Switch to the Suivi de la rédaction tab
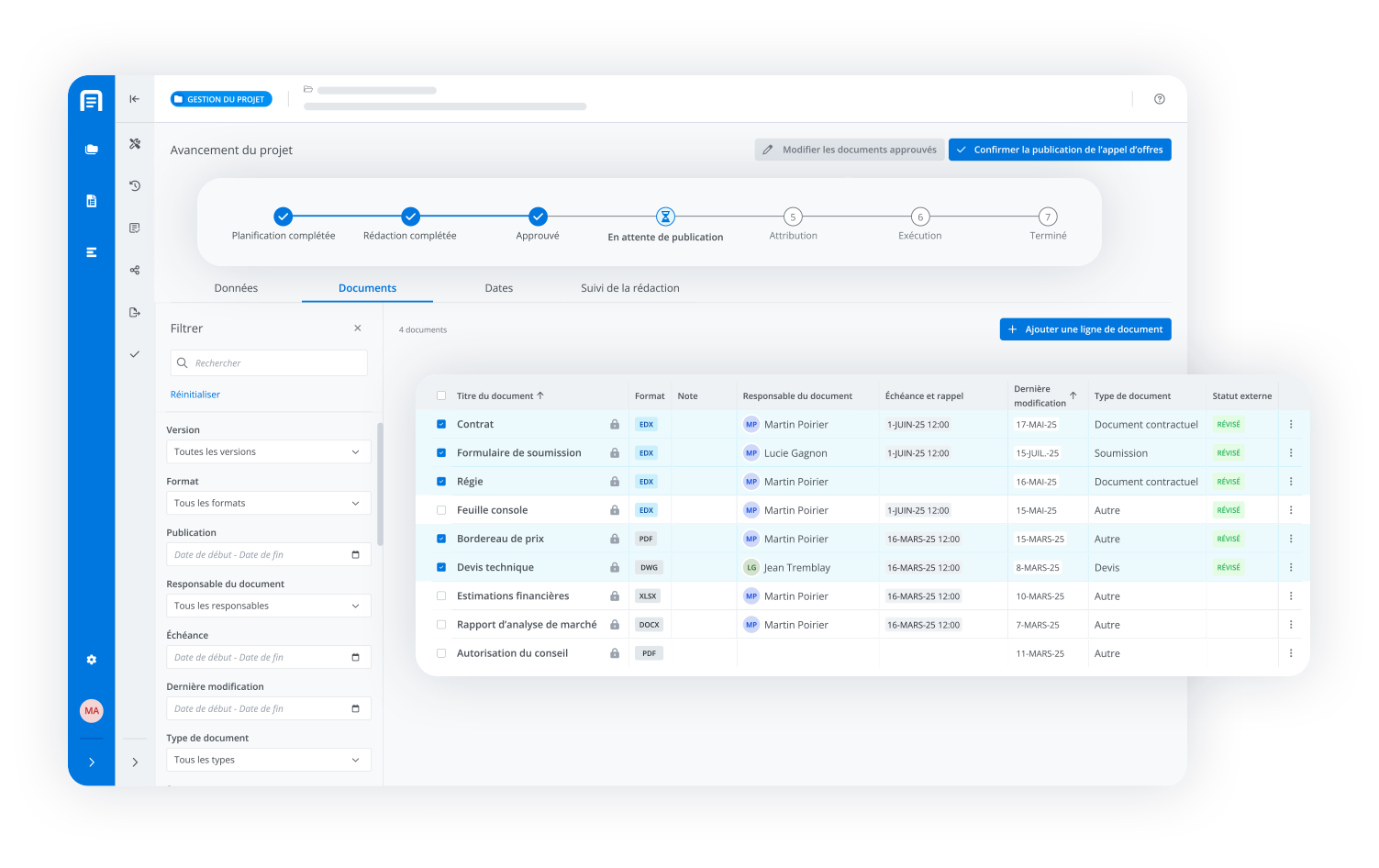Image resolution: width=1379 pixels, height=868 pixels. [x=629, y=288]
